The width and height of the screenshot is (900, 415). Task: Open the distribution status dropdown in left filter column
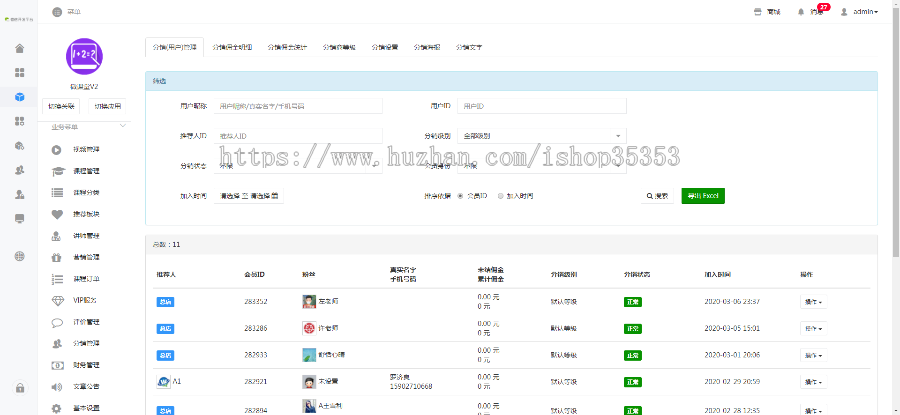(x=298, y=166)
